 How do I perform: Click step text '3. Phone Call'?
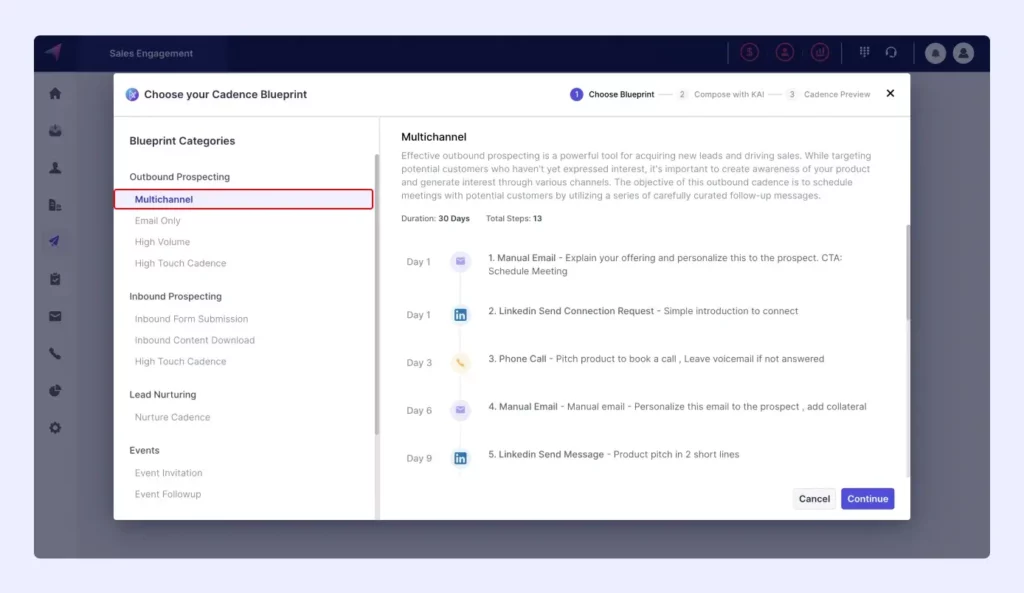pyautogui.click(x=517, y=359)
